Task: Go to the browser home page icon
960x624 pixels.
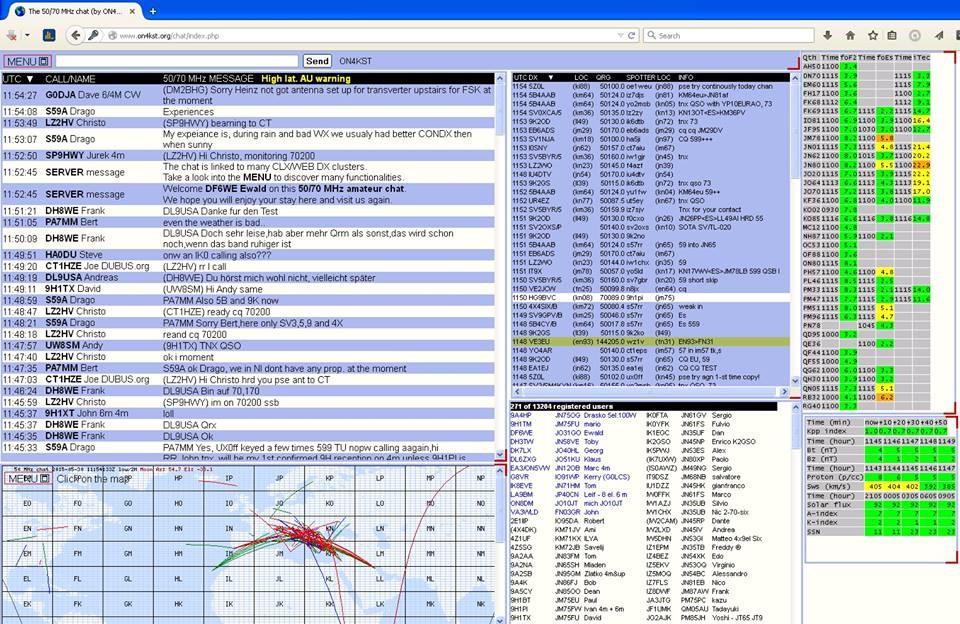Action: pyautogui.click(x=850, y=36)
